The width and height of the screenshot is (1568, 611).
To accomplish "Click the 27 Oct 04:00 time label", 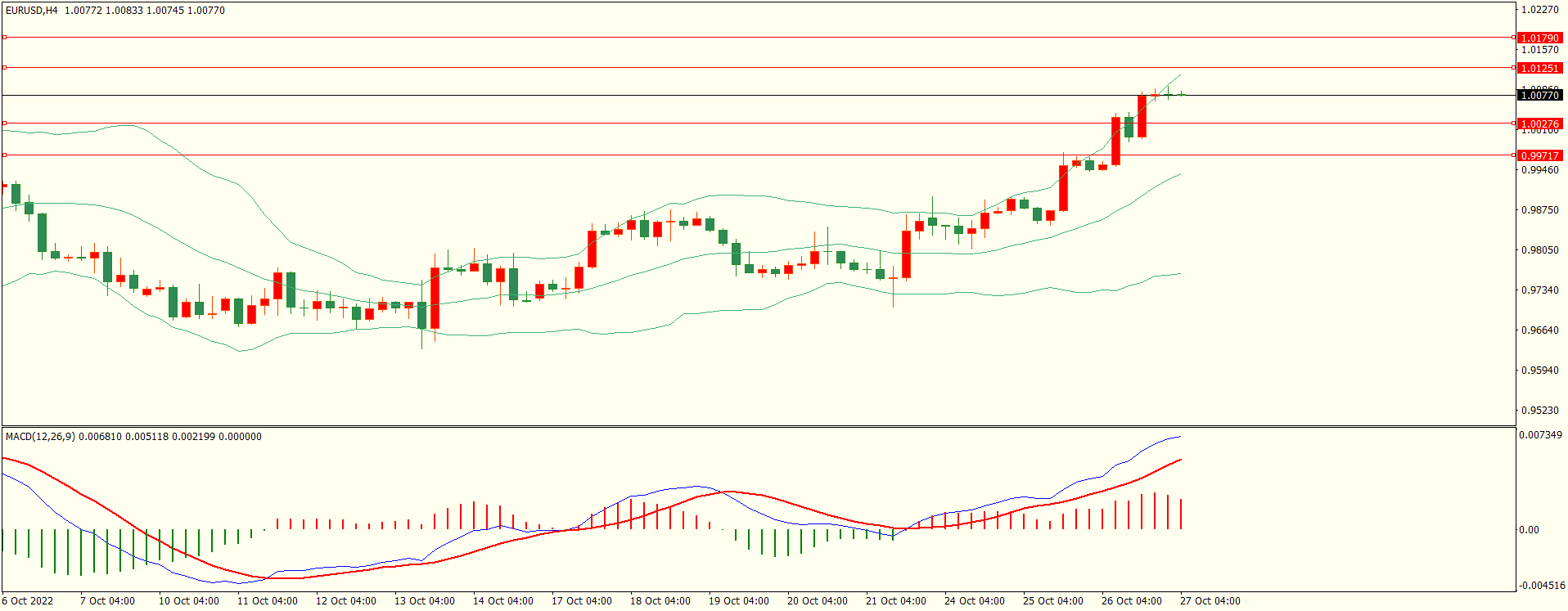I will point(1210,601).
